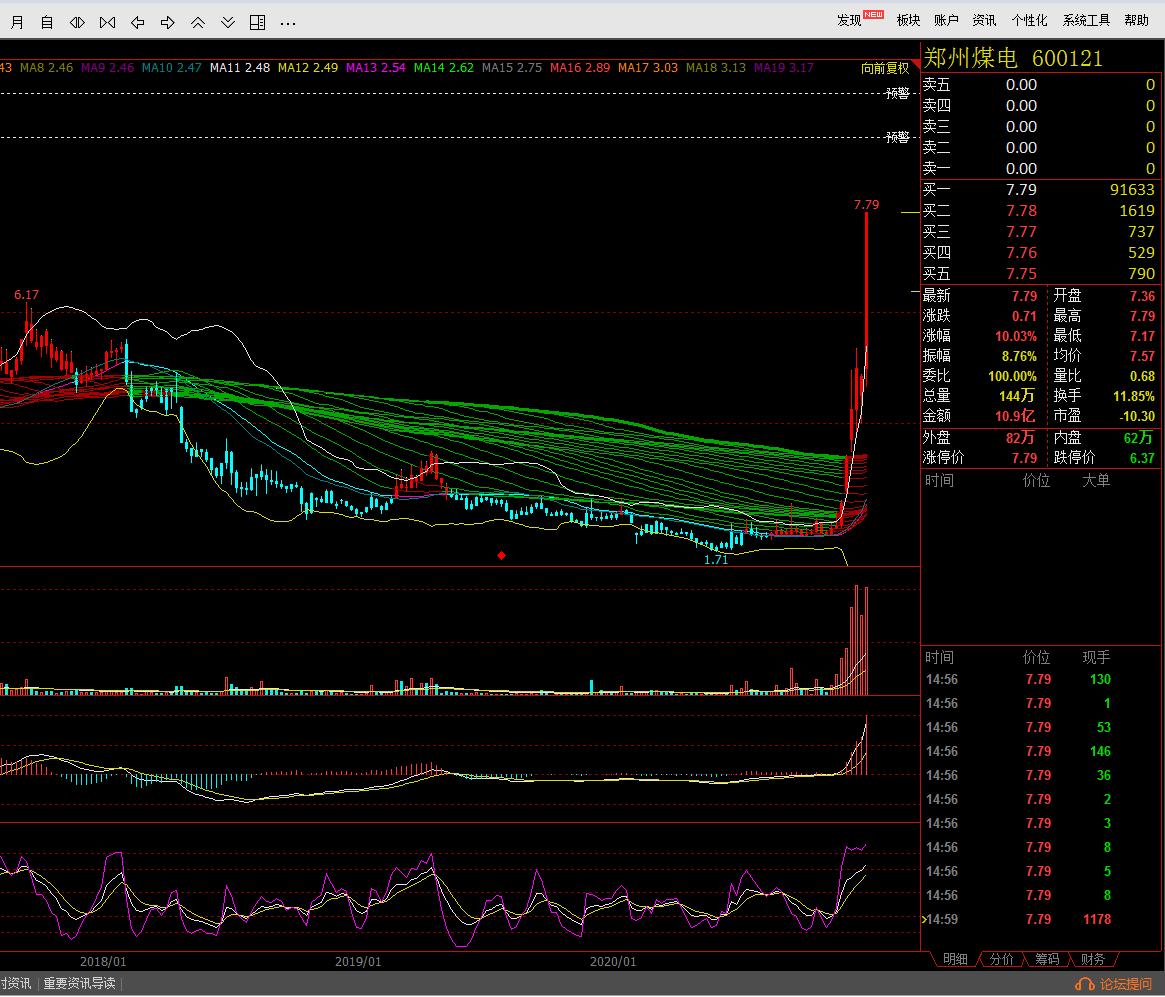Click the MA11 2.48 indicator label

pyautogui.click(x=239, y=68)
